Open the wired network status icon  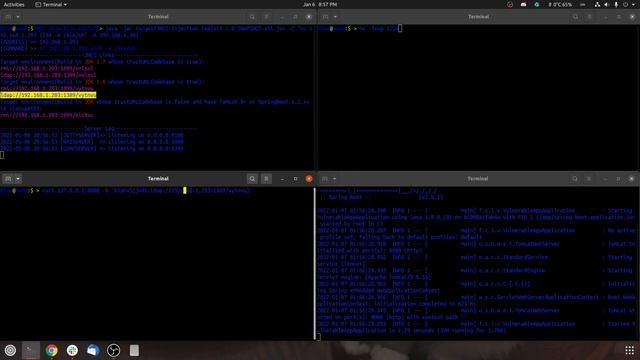(597, 4)
